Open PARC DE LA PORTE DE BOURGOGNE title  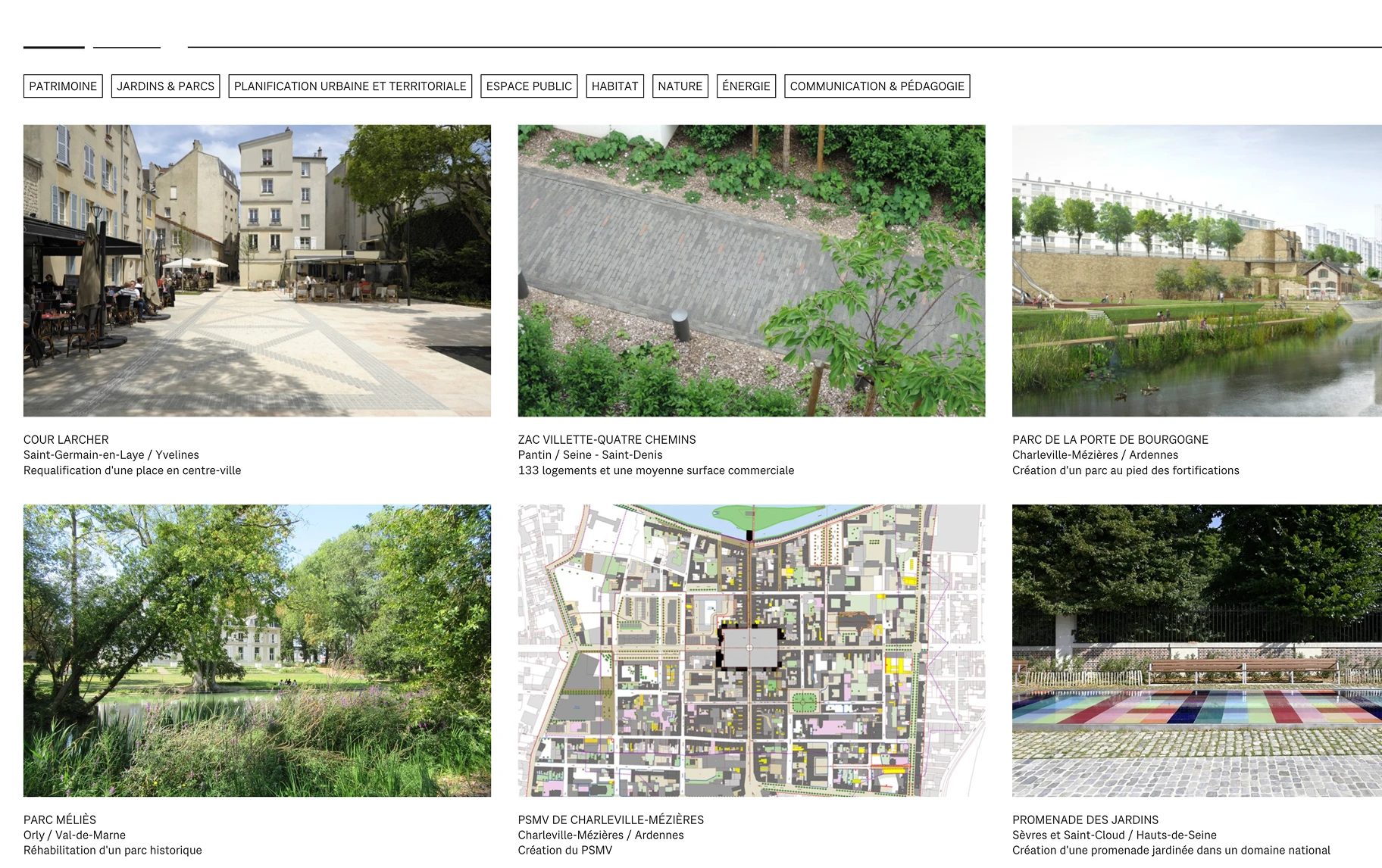(1110, 439)
